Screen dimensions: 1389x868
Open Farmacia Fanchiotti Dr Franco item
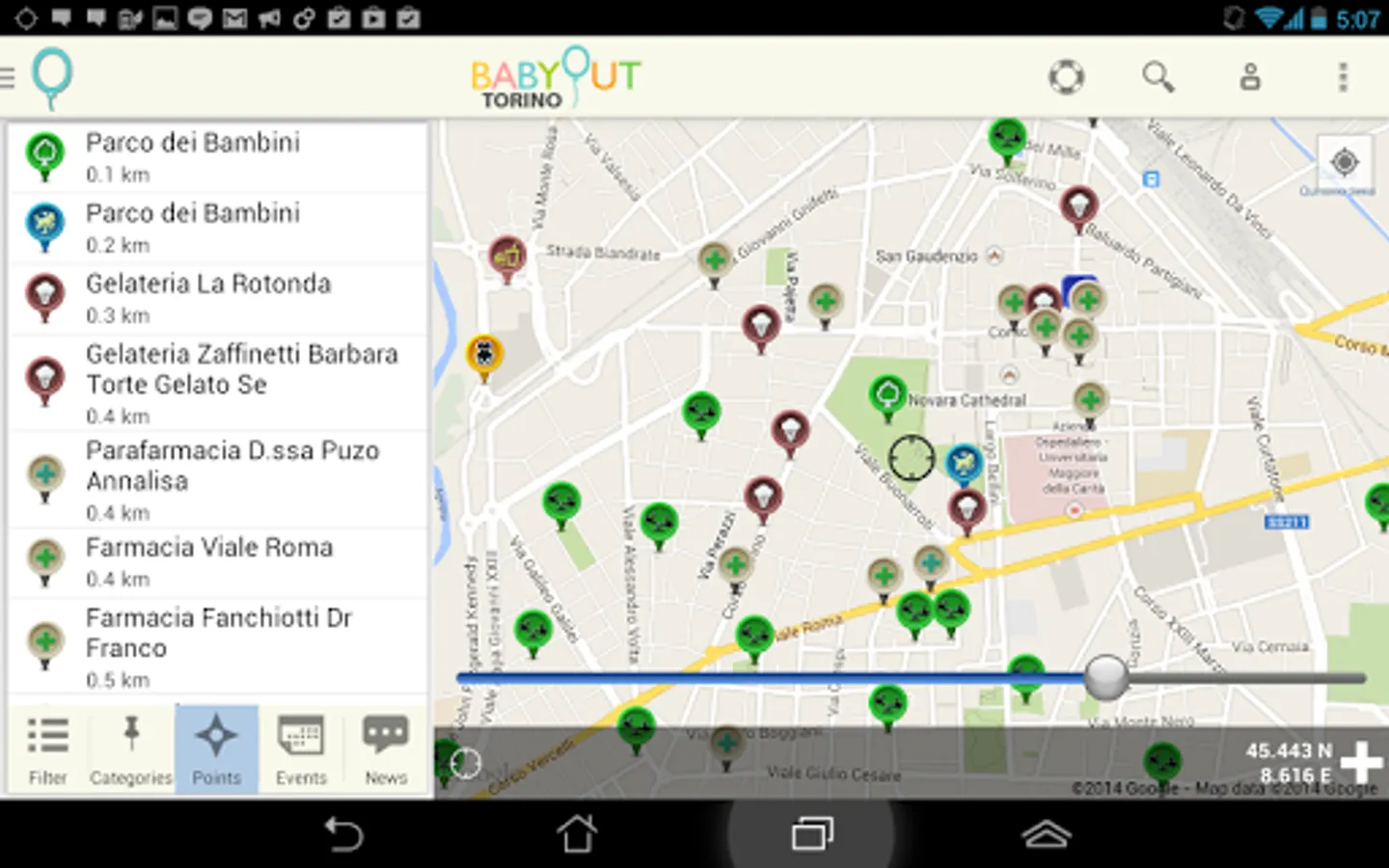coord(218,646)
